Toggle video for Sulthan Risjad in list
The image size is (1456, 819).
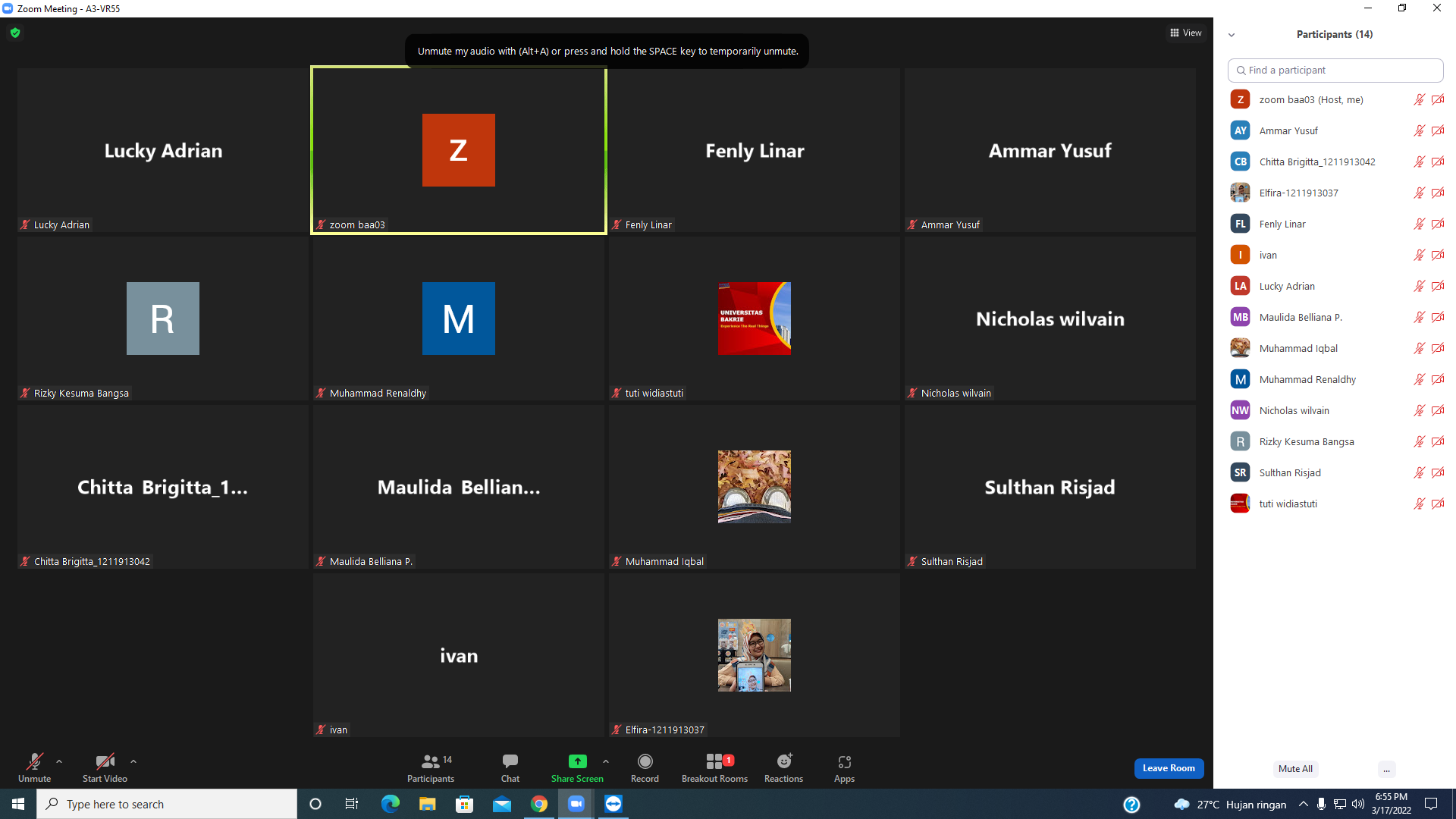1438,472
